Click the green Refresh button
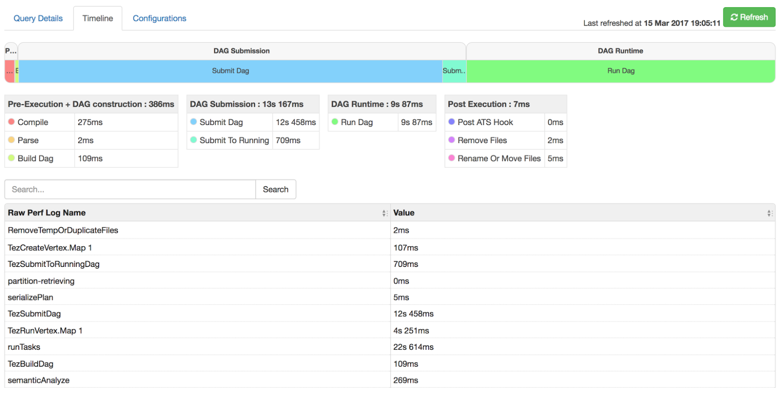The height and width of the screenshot is (393, 784). [749, 18]
